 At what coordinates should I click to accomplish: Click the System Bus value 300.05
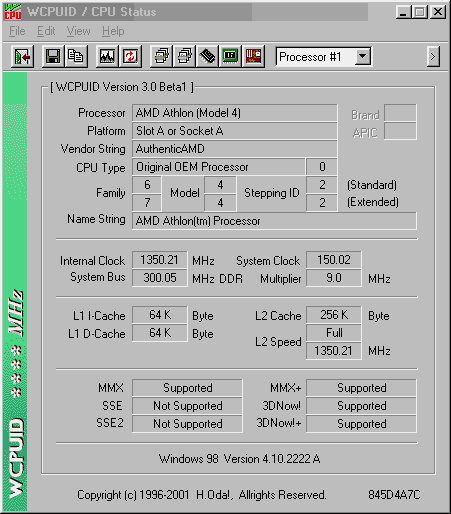[x=160, y=278]
